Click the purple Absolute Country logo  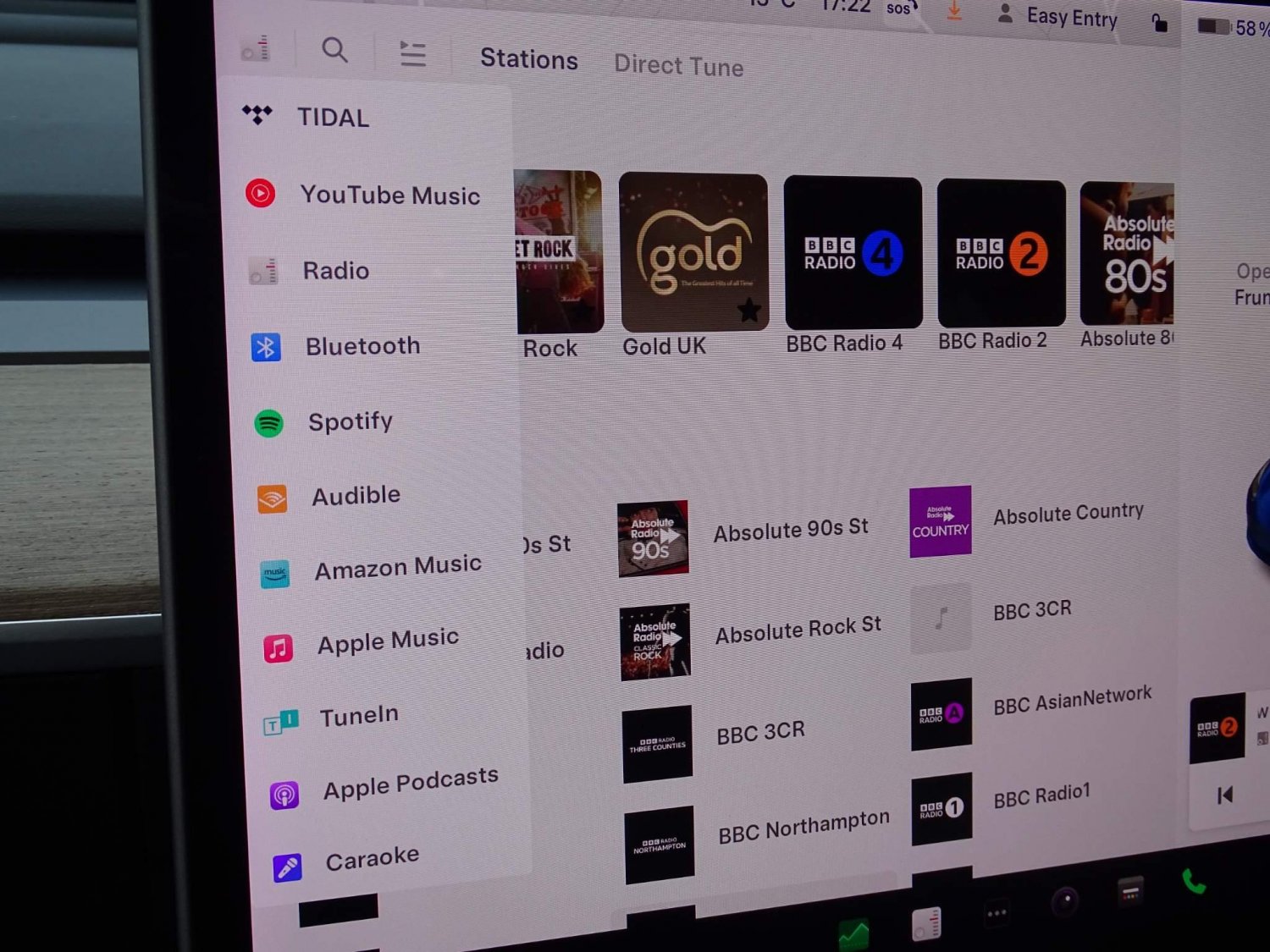(x=940, y=522)
